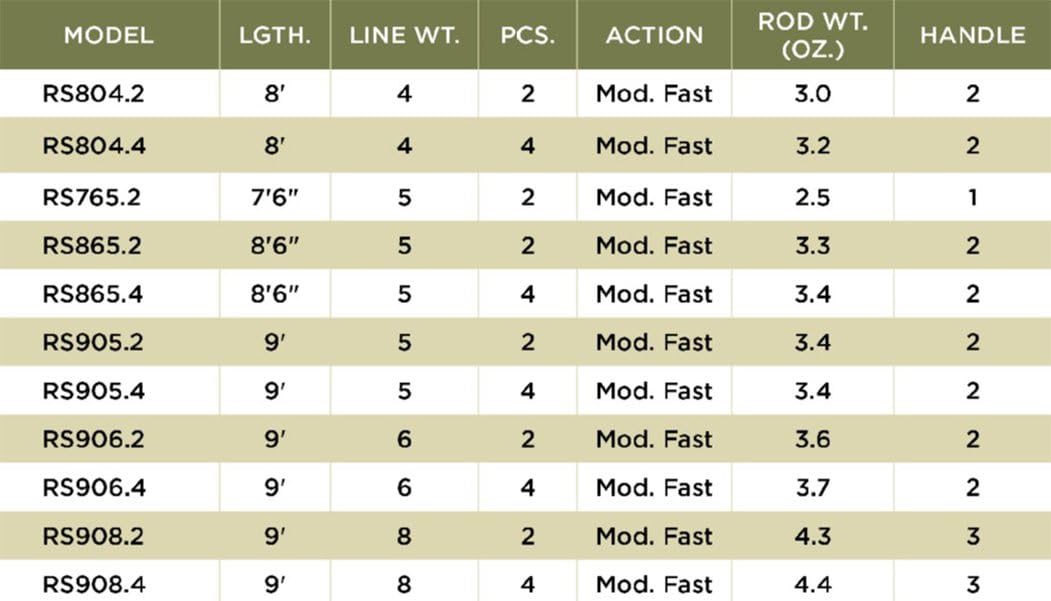Select the RS765.2 model cell
Viewport: 1051px width, 601px height.
coord(92,197)
